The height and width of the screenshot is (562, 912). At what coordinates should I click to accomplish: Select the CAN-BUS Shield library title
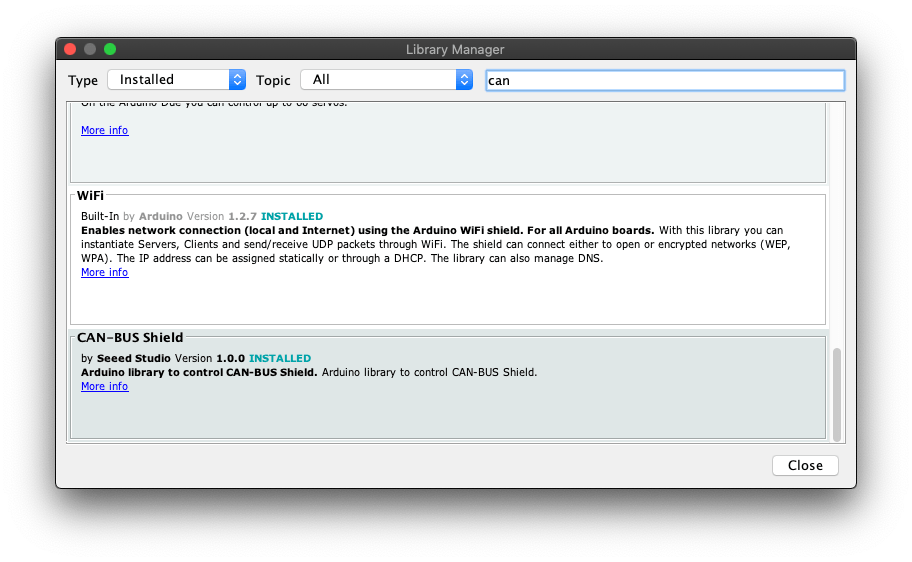point(130,337)
